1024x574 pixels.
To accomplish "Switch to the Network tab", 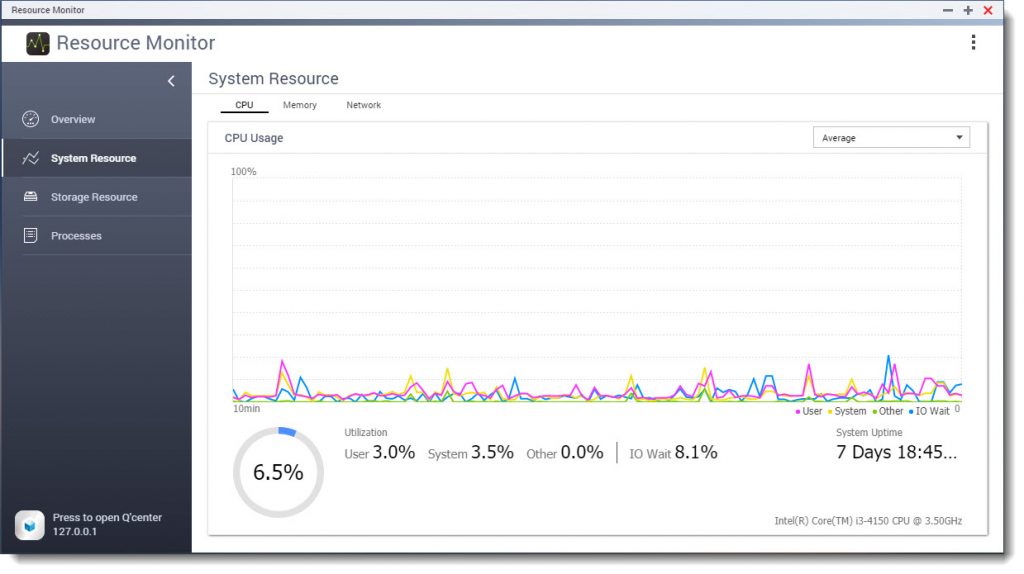I will 363,105.
